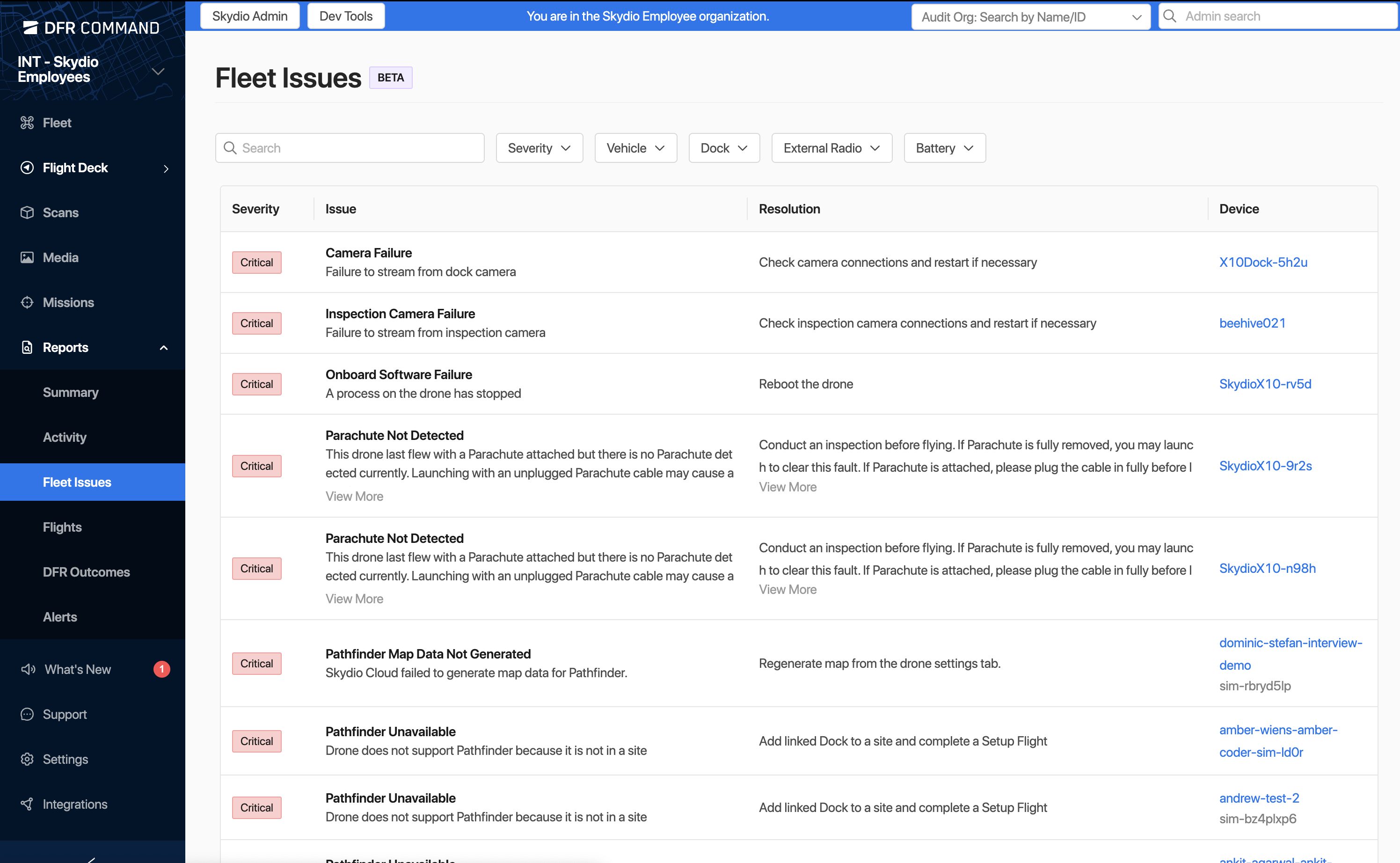Click the Resolution column header
The height and width of the screenshot is (863, 1400).
pyautogui.click(x=789, y=209)
